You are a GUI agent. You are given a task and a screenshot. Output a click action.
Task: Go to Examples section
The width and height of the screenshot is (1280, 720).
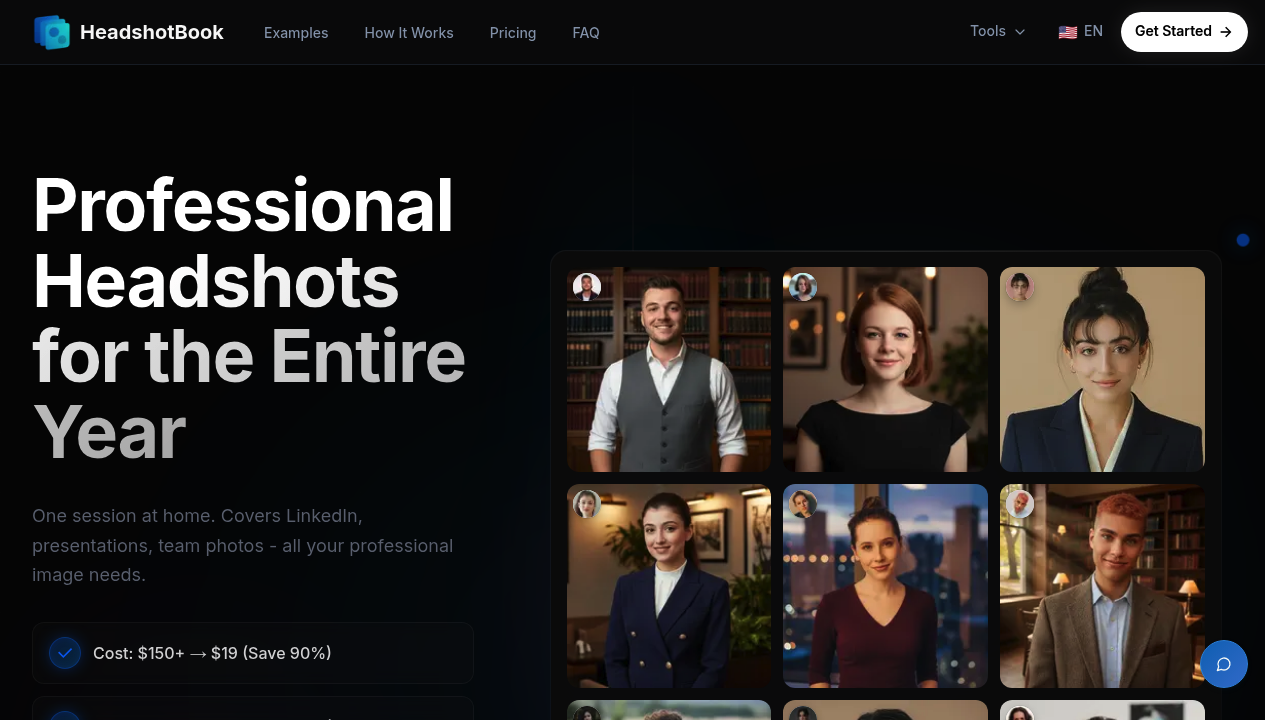[296, 33]
